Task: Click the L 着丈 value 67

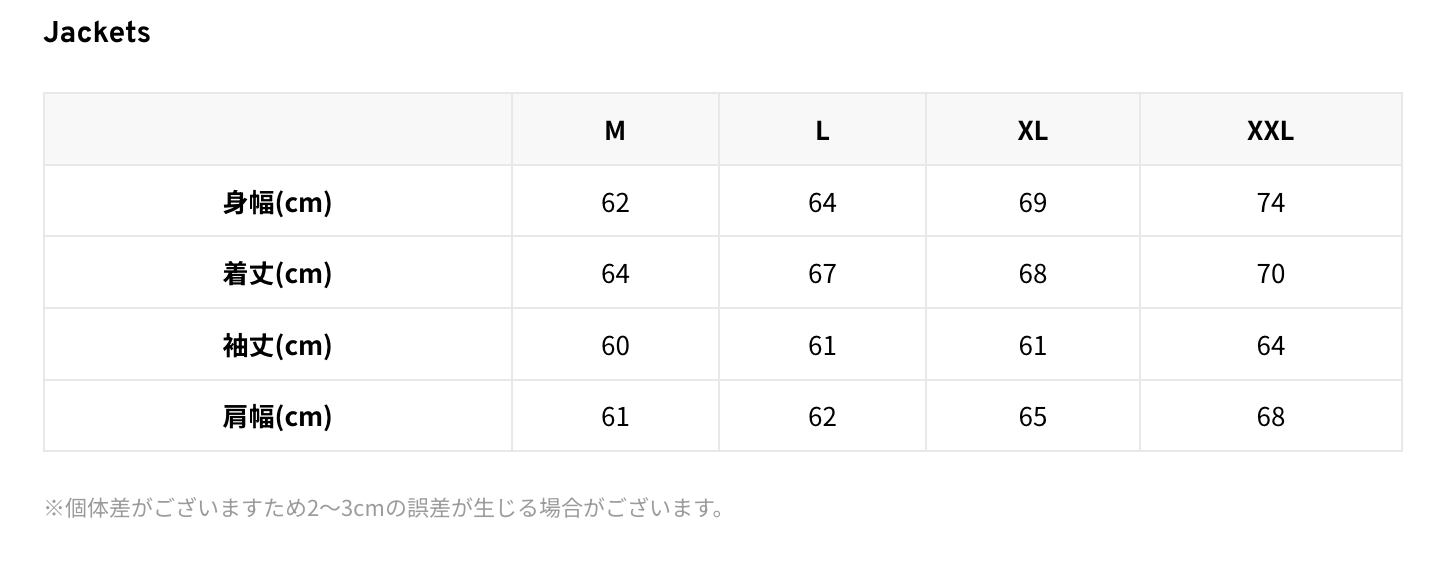Action: point(822,273)
